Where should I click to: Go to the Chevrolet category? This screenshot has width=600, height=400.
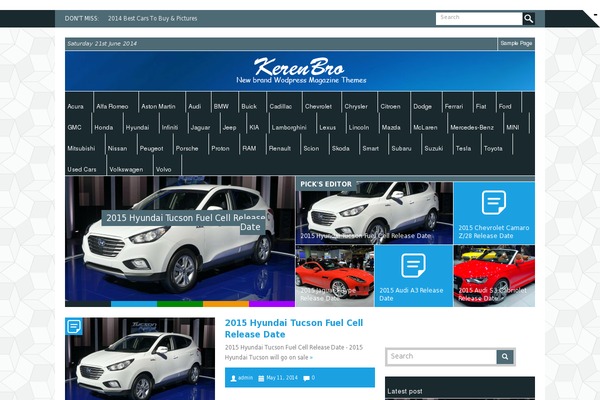point(318,106)
